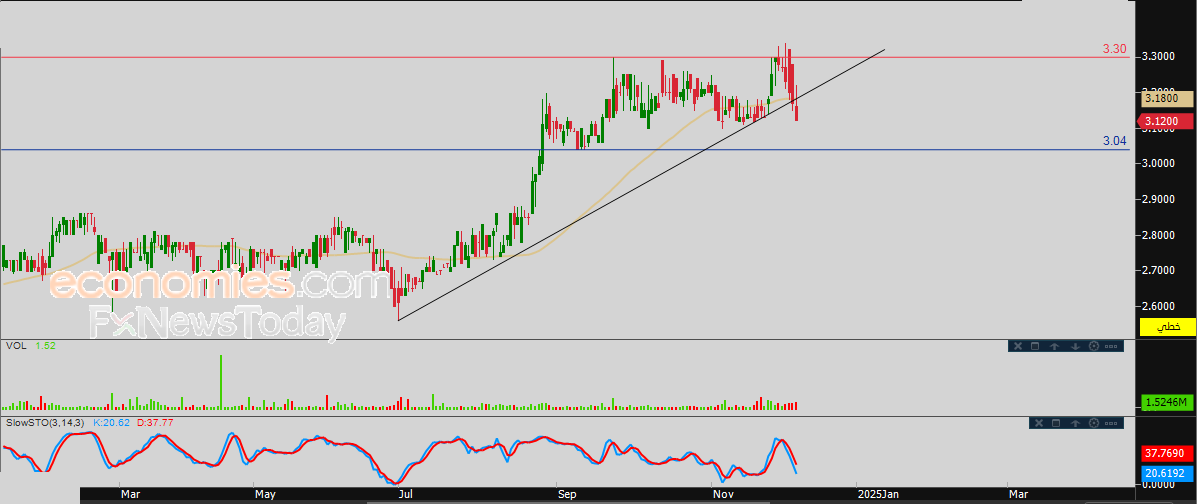1197x504 pixels.
Task: Open VOL panel more options dots
Action: pos(1111,347)
